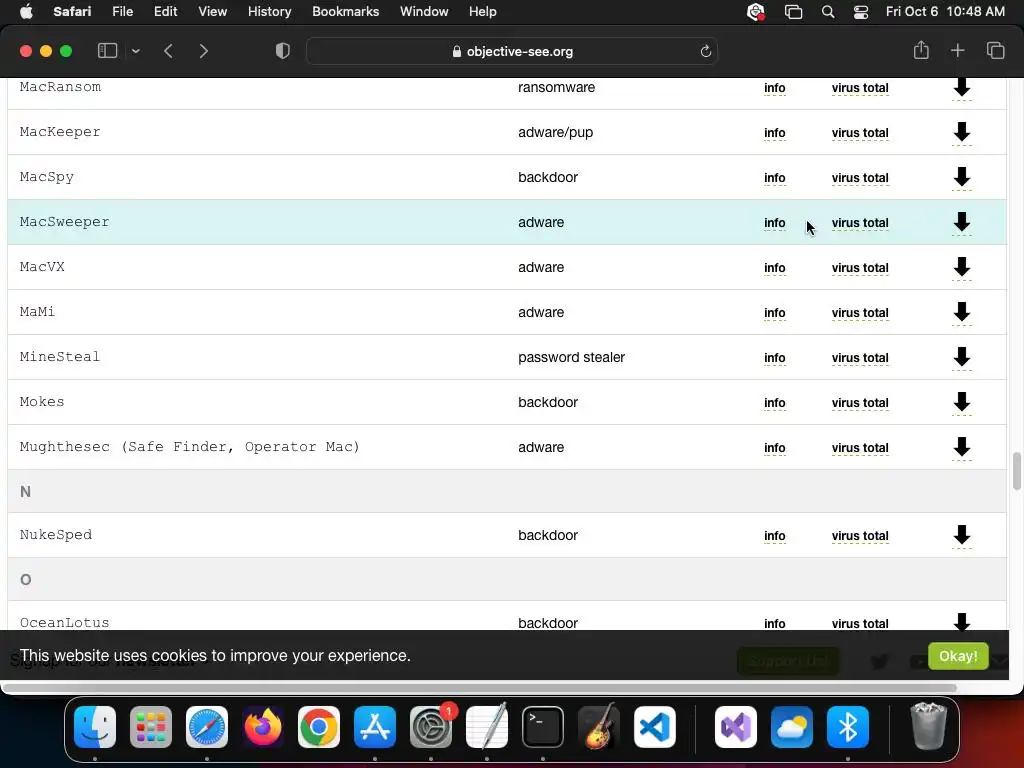
Task: Open Spotlight search in menu bar
Action: 827,12
